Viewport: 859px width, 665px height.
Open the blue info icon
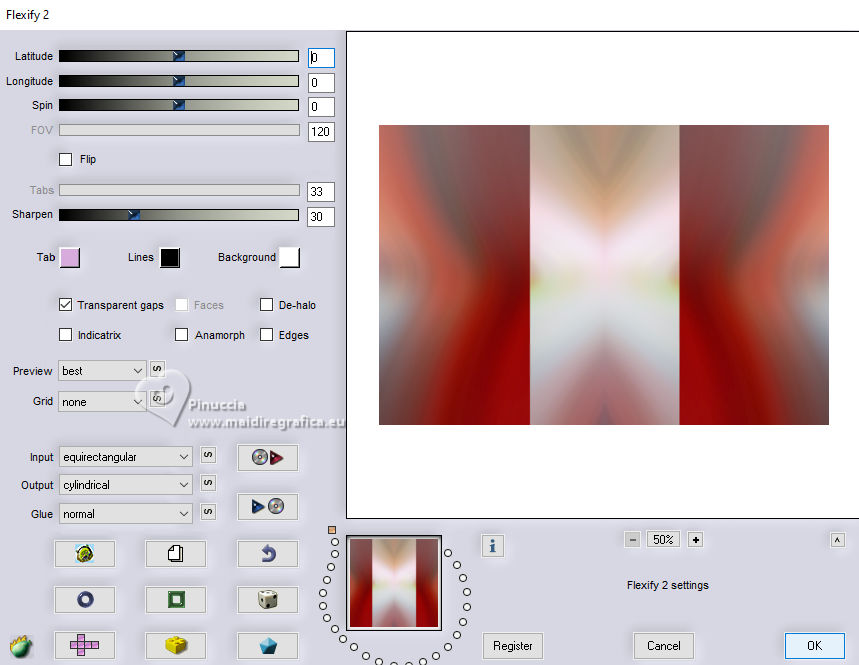pos(493,546)
